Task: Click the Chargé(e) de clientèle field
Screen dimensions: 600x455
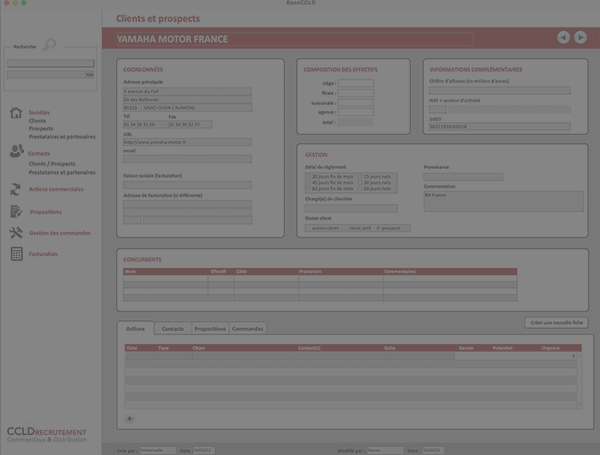Action: click(x=351, y=208)
